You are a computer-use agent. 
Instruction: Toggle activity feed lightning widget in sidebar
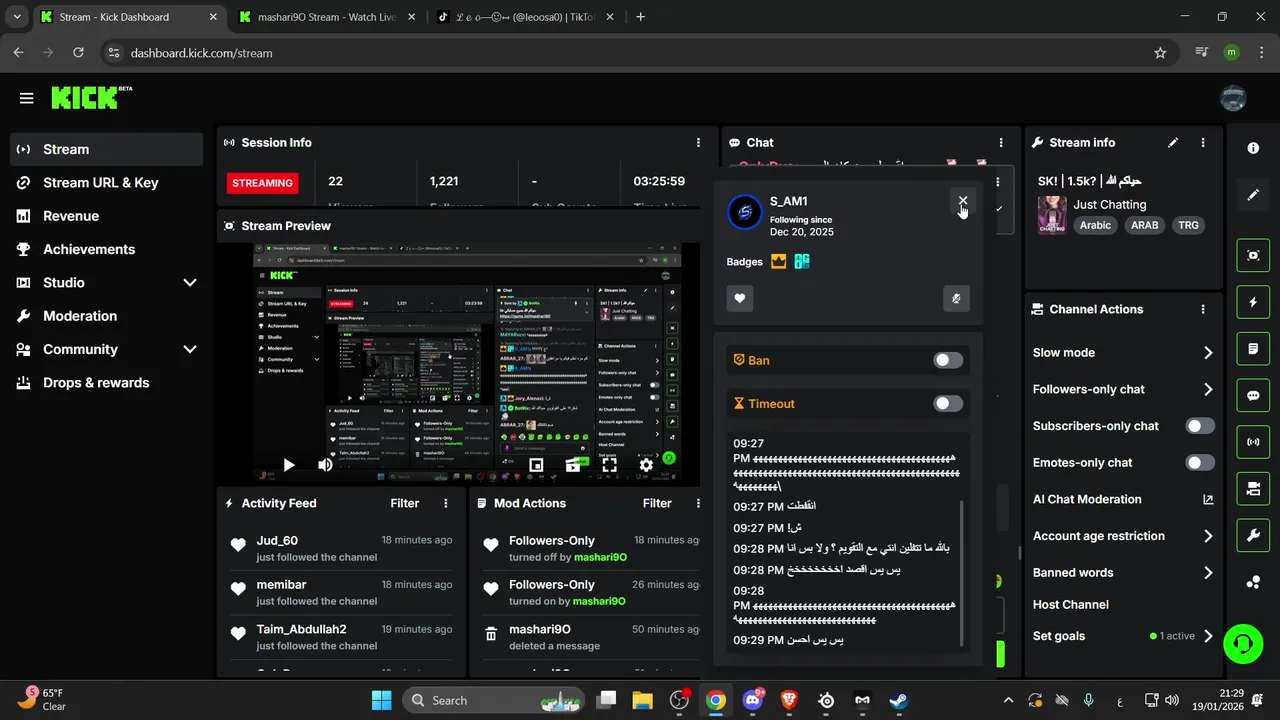coord(1253,302)
